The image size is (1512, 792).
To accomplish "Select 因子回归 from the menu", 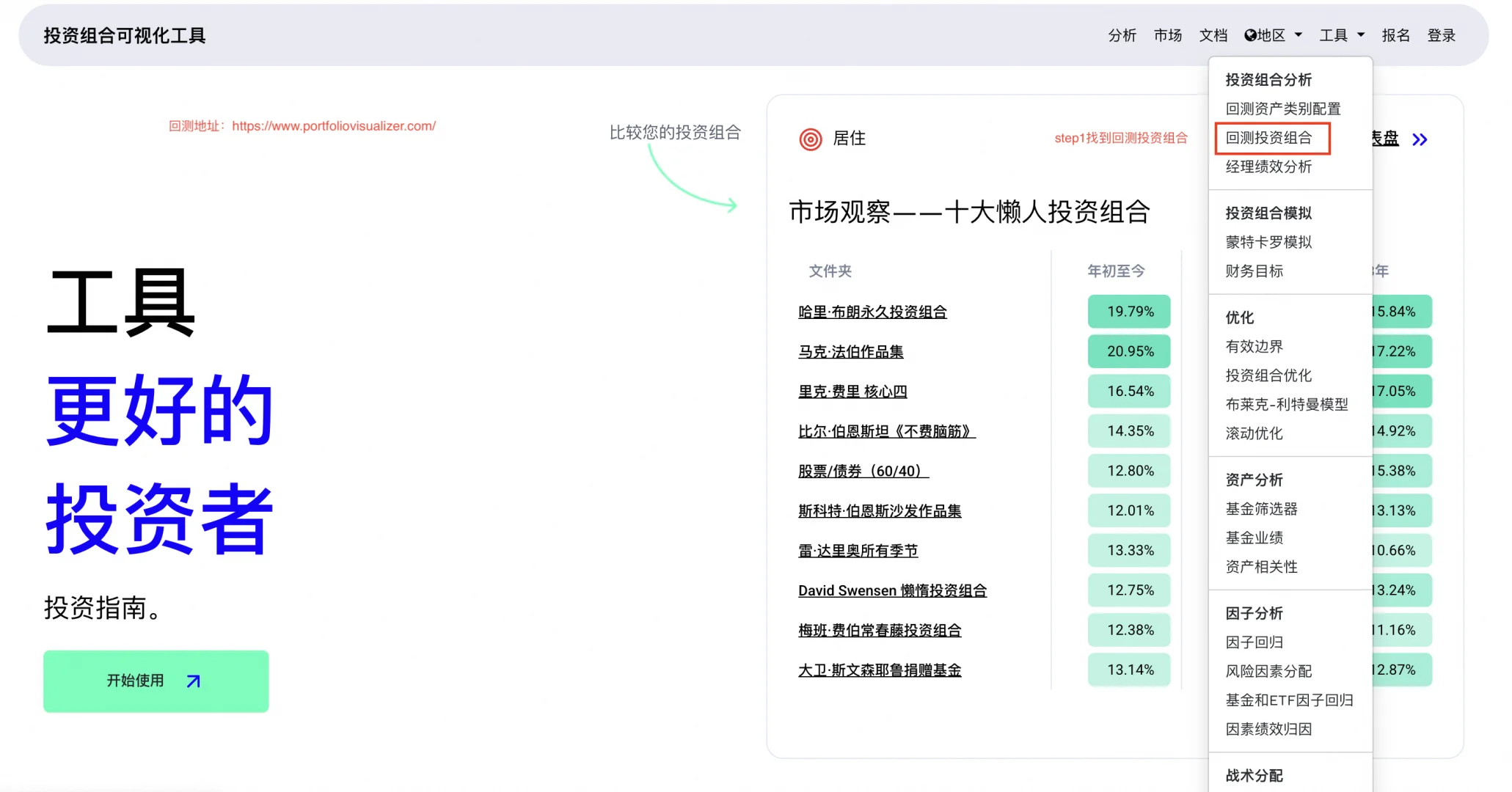I will 1254,642.
